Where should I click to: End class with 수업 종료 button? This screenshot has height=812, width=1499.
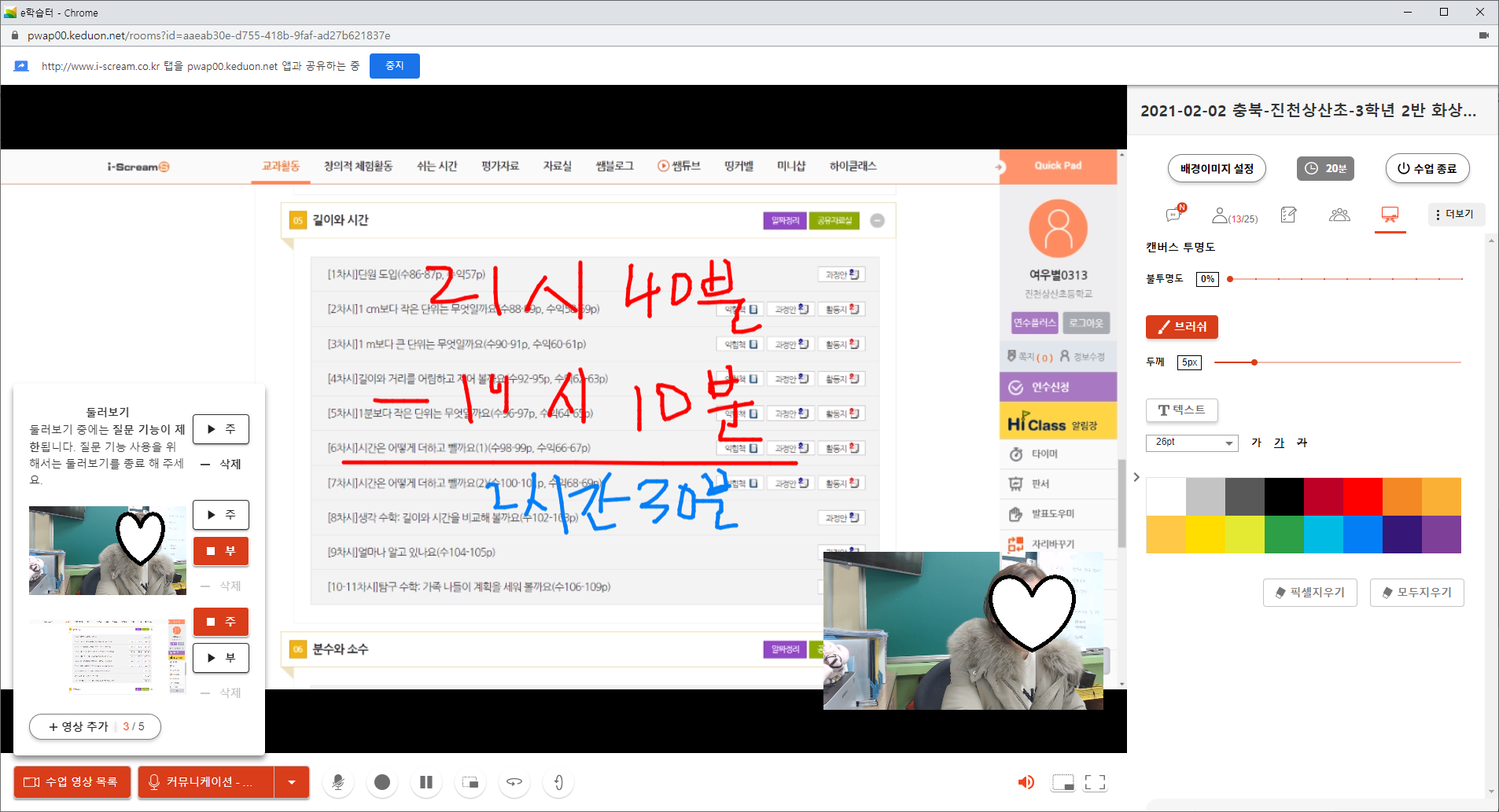[x=1427, y=168]
